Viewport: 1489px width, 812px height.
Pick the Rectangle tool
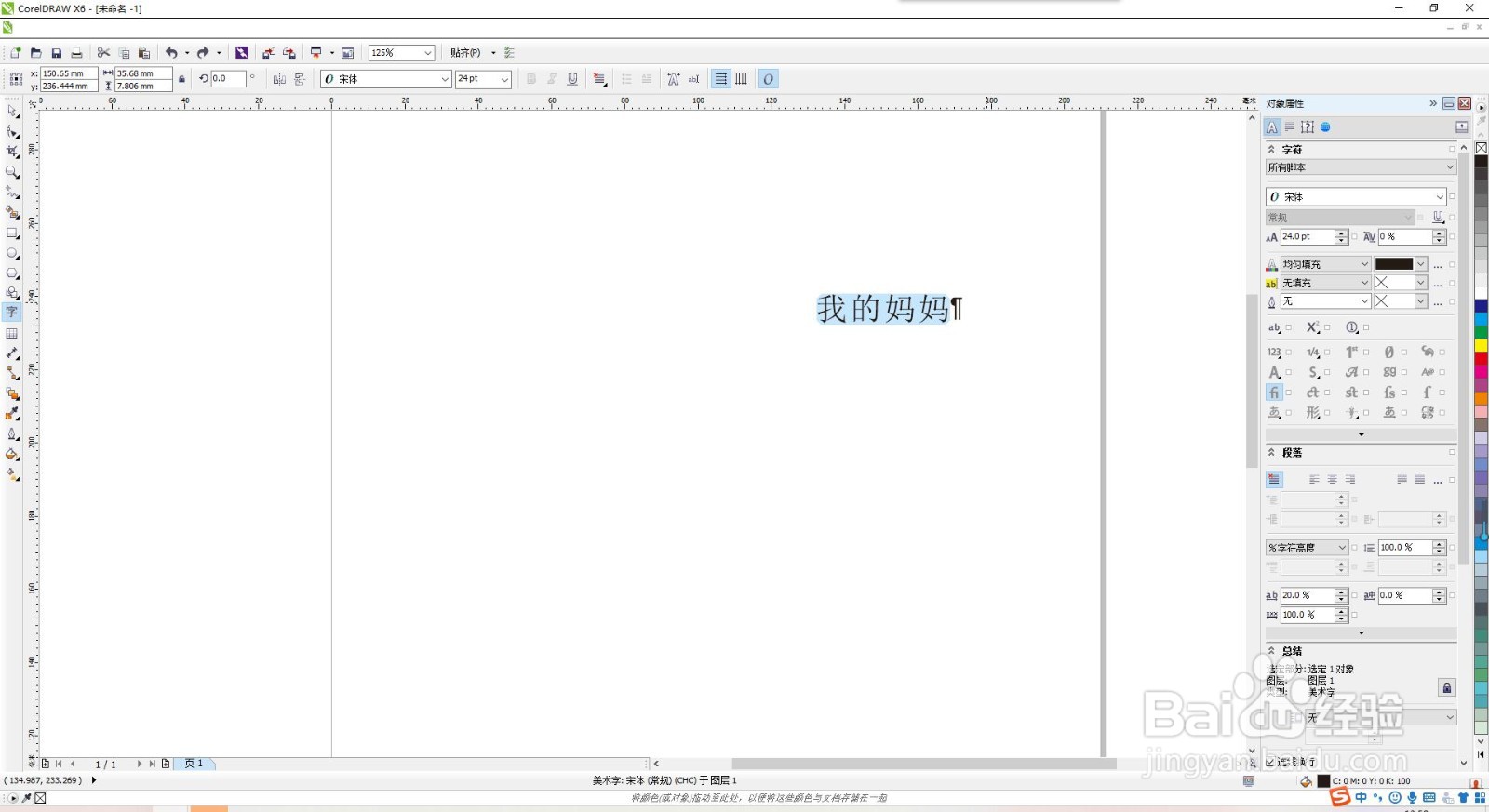click(12, 233)
